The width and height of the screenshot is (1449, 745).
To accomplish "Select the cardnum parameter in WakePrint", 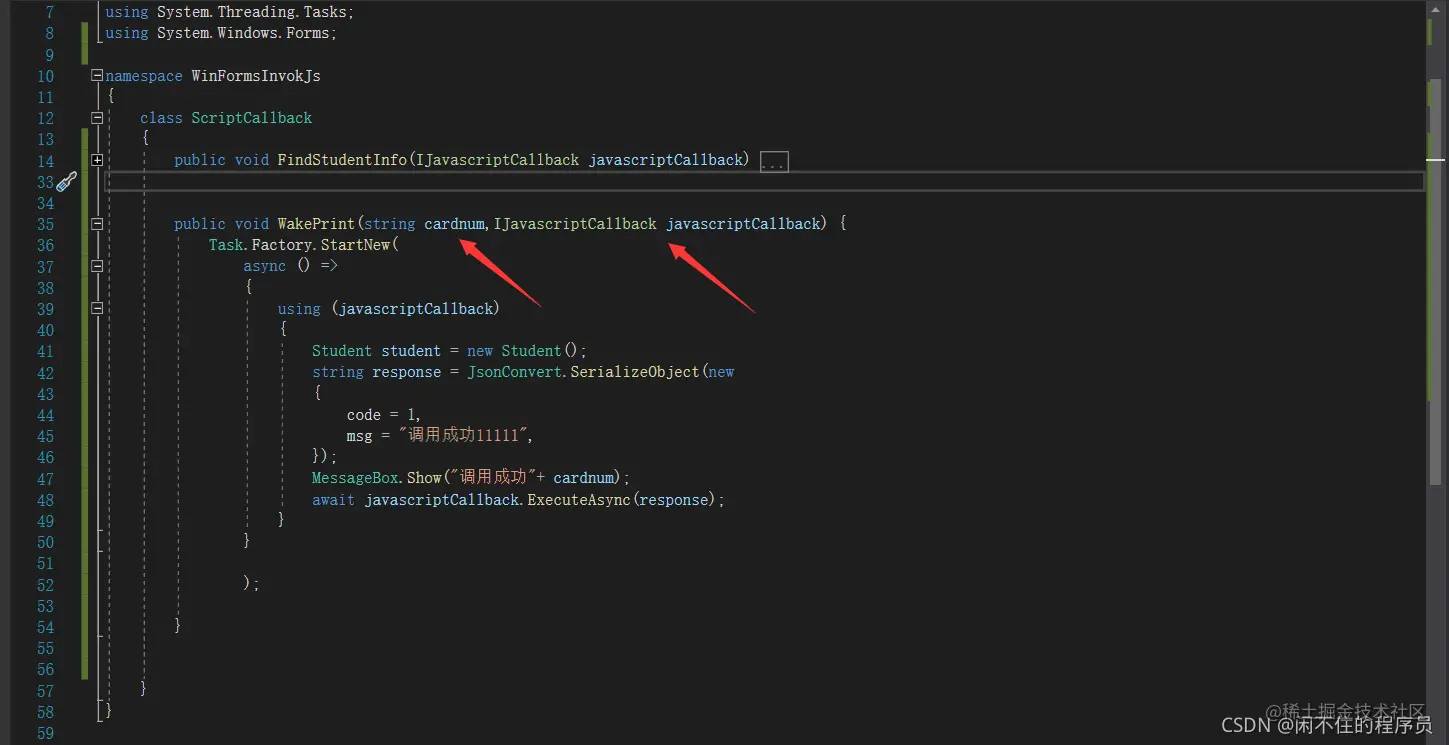I will point(454,224).
